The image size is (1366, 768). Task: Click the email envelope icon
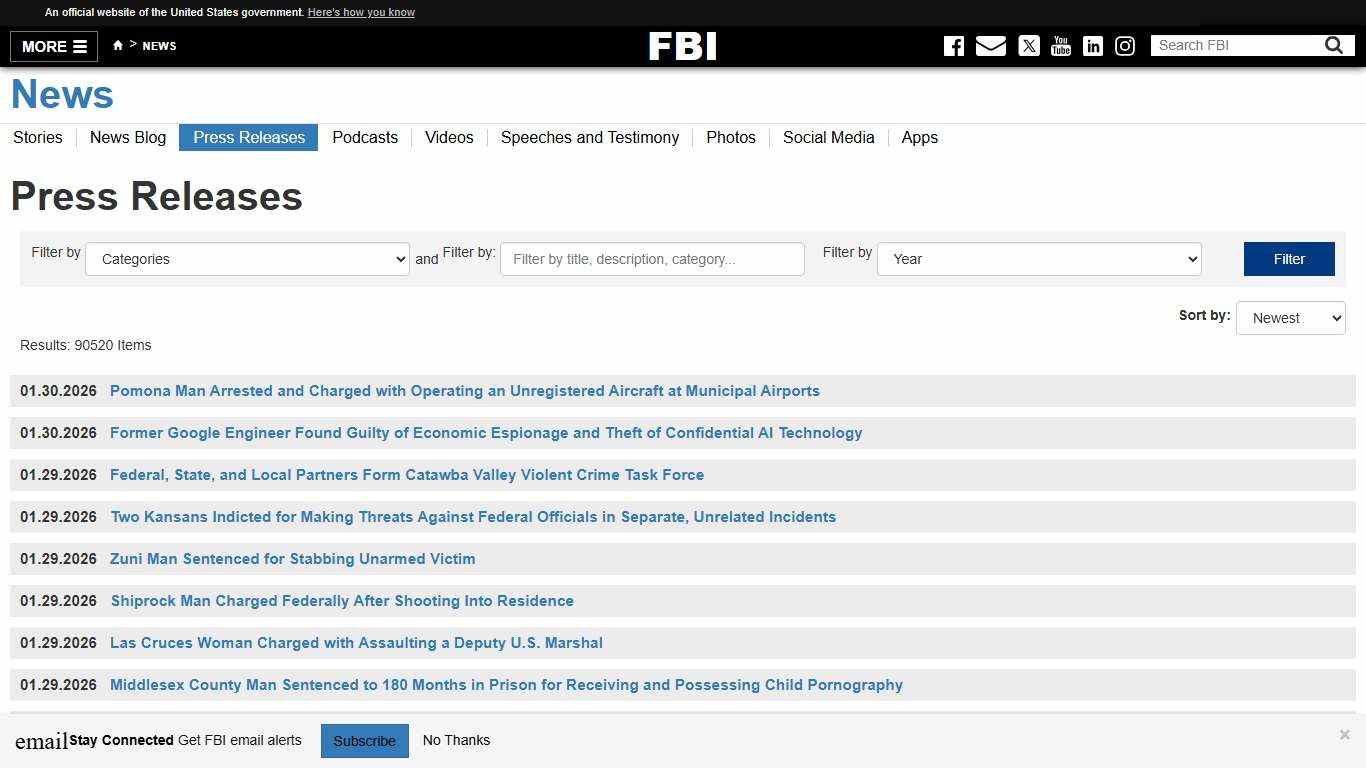pyautogui.click(x=990, y=46)
